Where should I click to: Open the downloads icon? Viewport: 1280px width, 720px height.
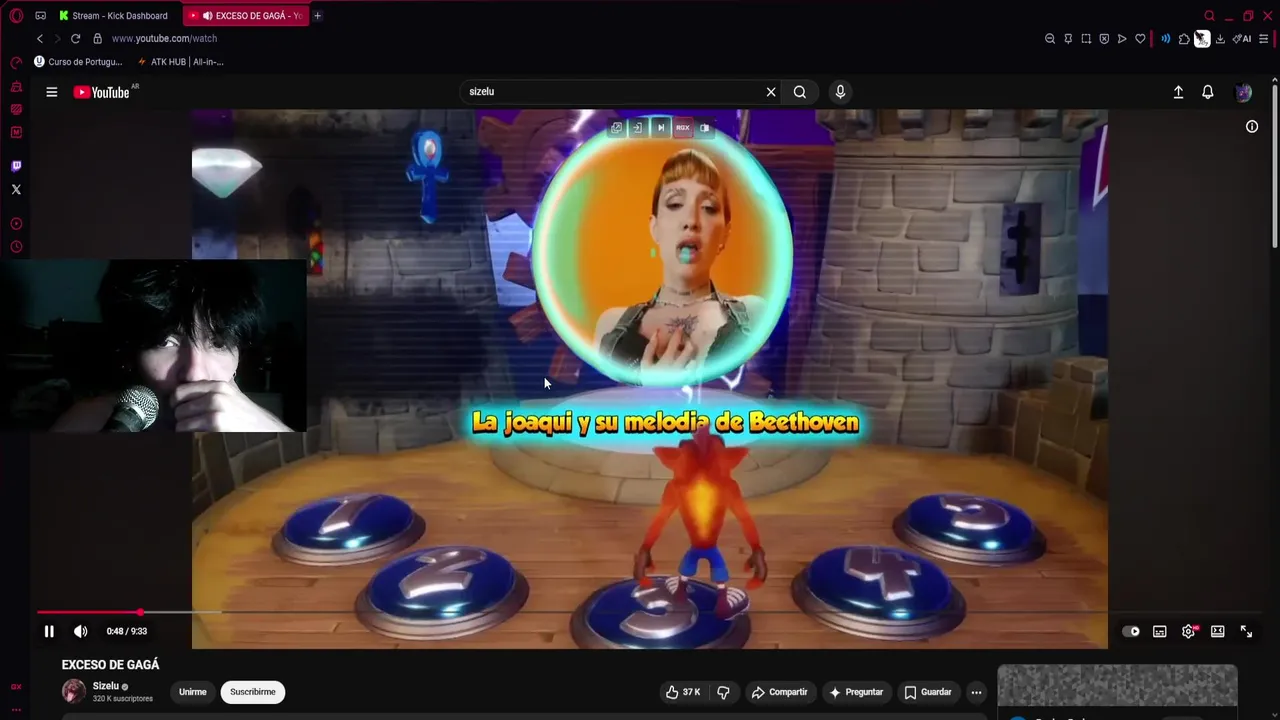pyautogui.click(x=1220, y=39)
